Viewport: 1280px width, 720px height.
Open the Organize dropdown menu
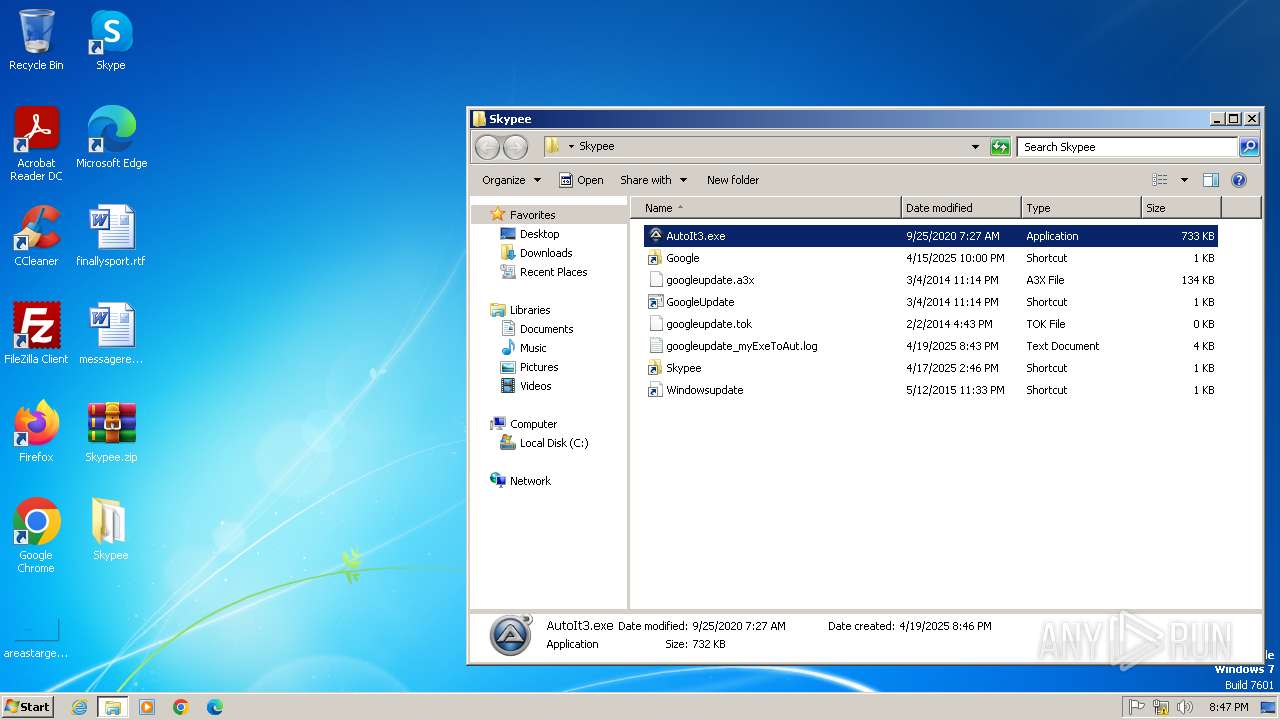[x=511, y=180]
